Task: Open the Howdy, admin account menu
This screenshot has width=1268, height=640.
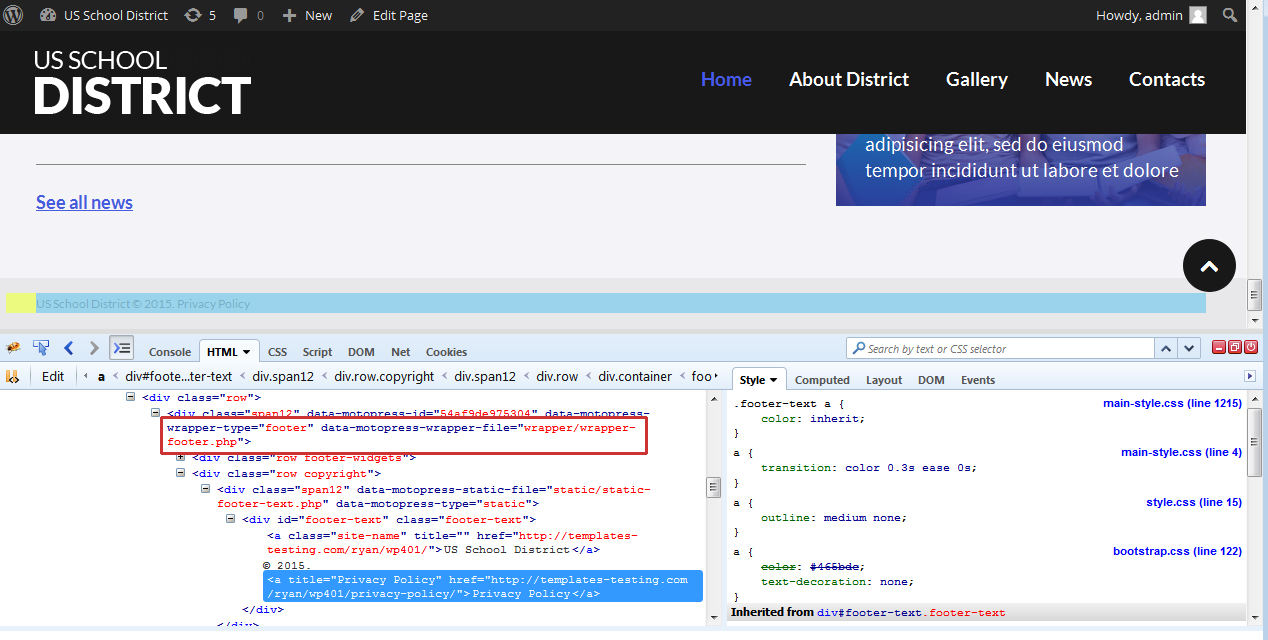Action: tap(1151, 15)
